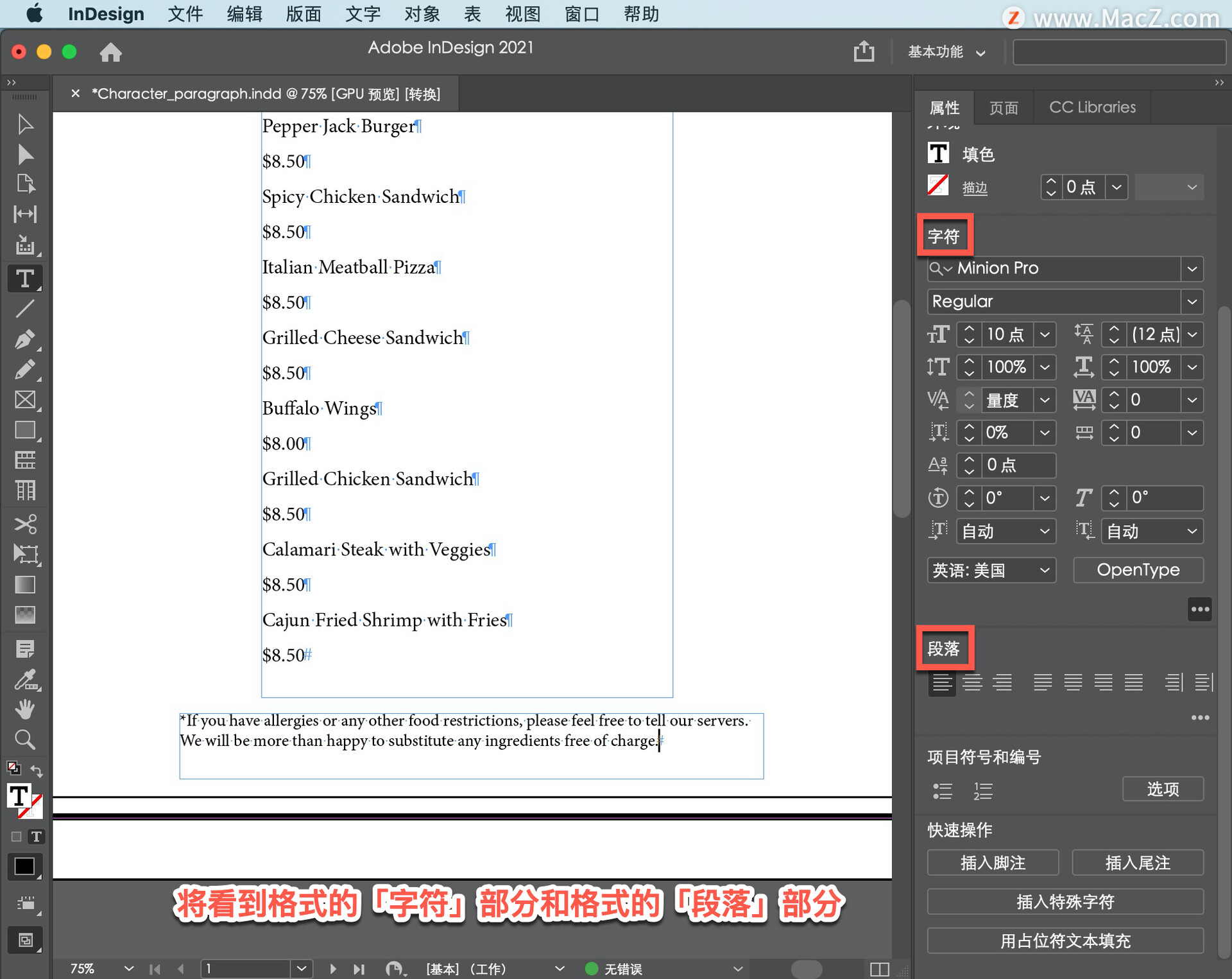Click the 用占位符文本填充 button
Viewport: 1232px width, 979px height.
coord(1065,941)
